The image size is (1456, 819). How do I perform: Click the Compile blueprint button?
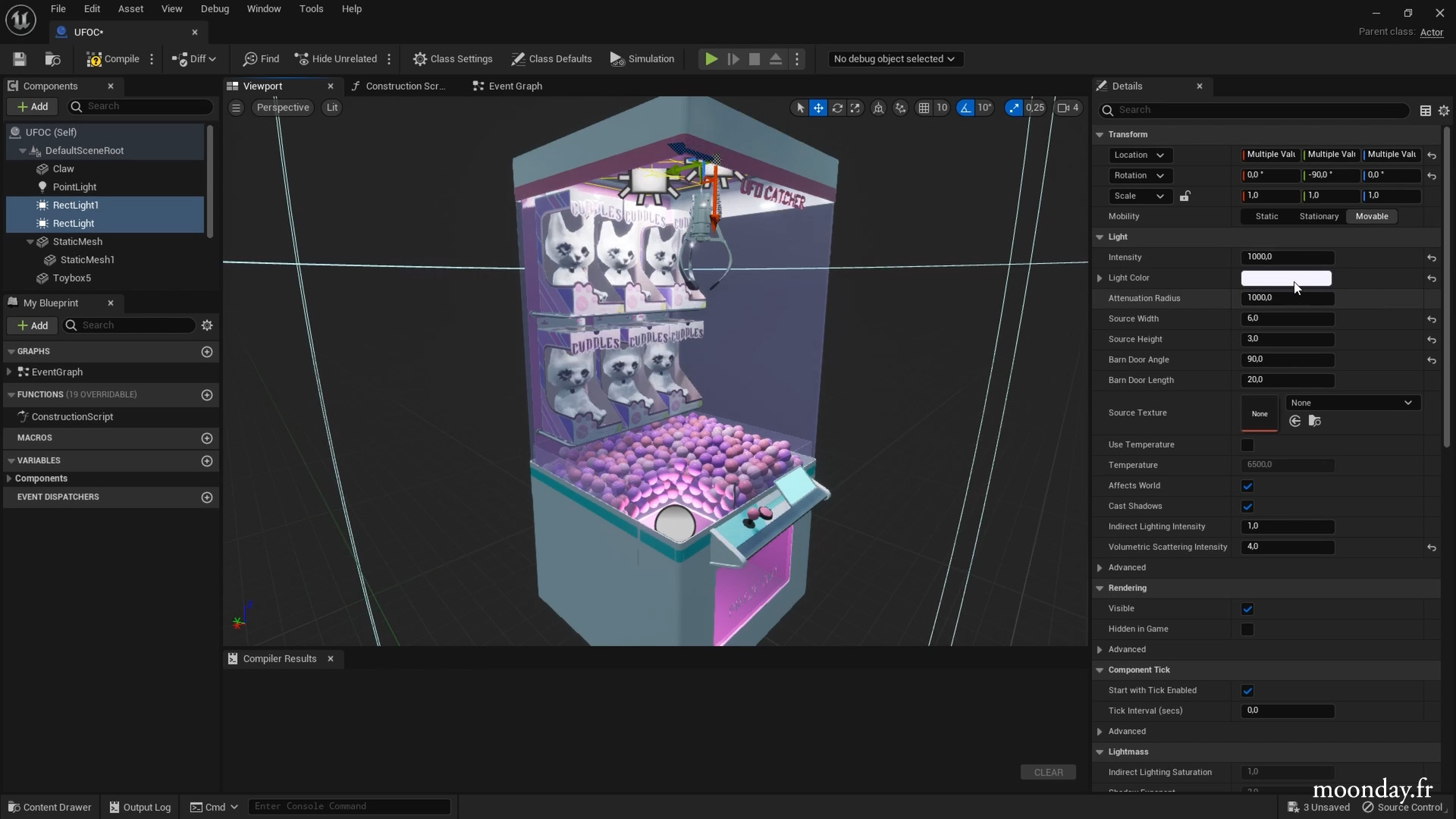(113, 59)
